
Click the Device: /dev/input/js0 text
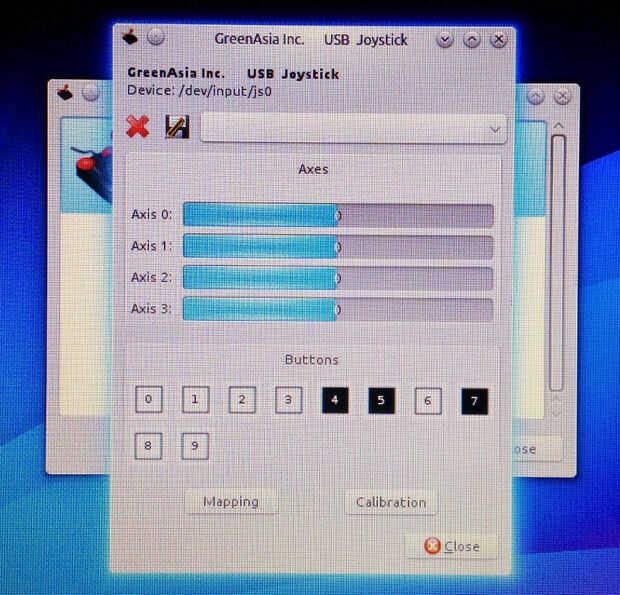tap(200, 91)
